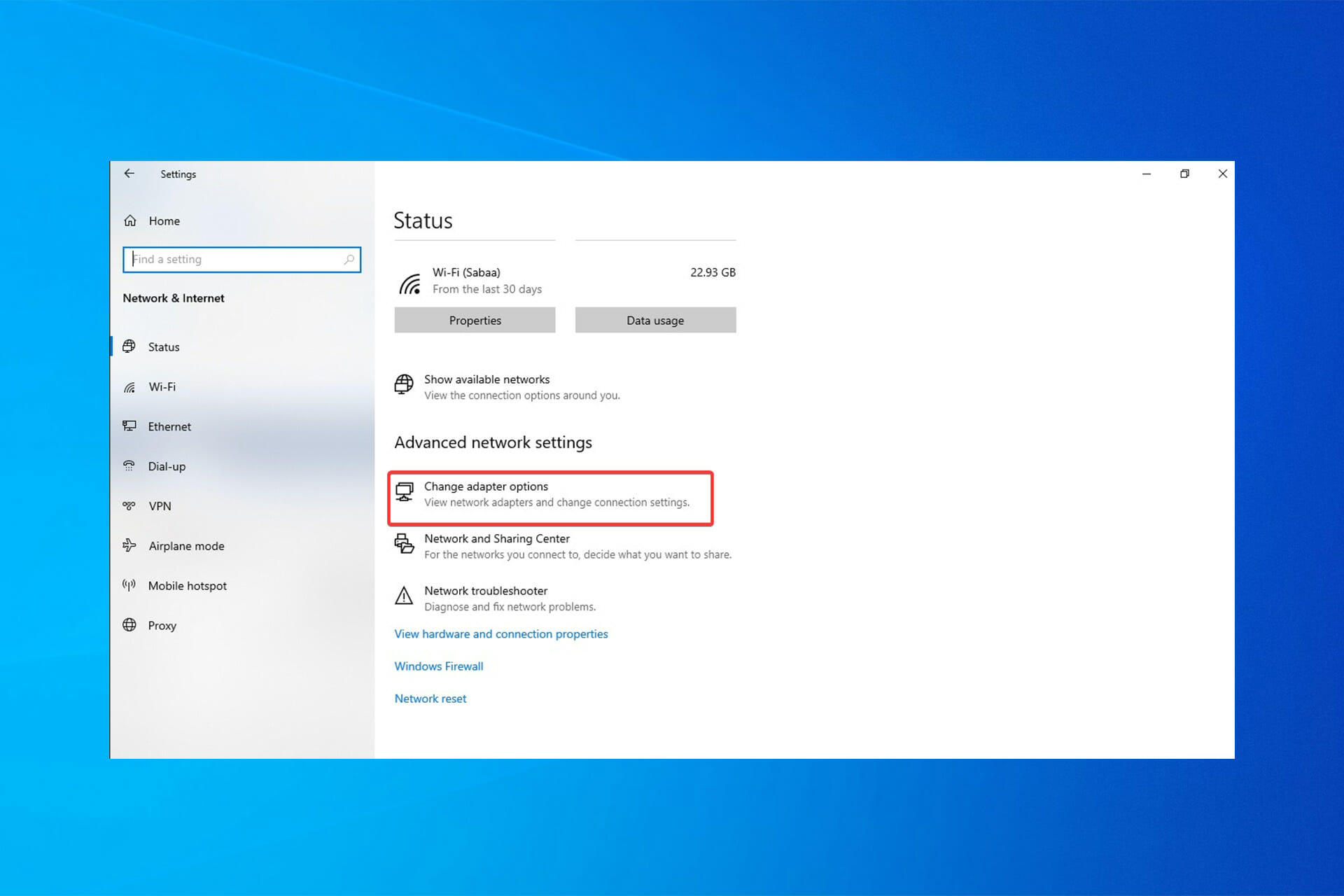Focus the Find a setting field
Image resolution: width=1344 pixels, height=896 pixels.
(x=234, y=260)
